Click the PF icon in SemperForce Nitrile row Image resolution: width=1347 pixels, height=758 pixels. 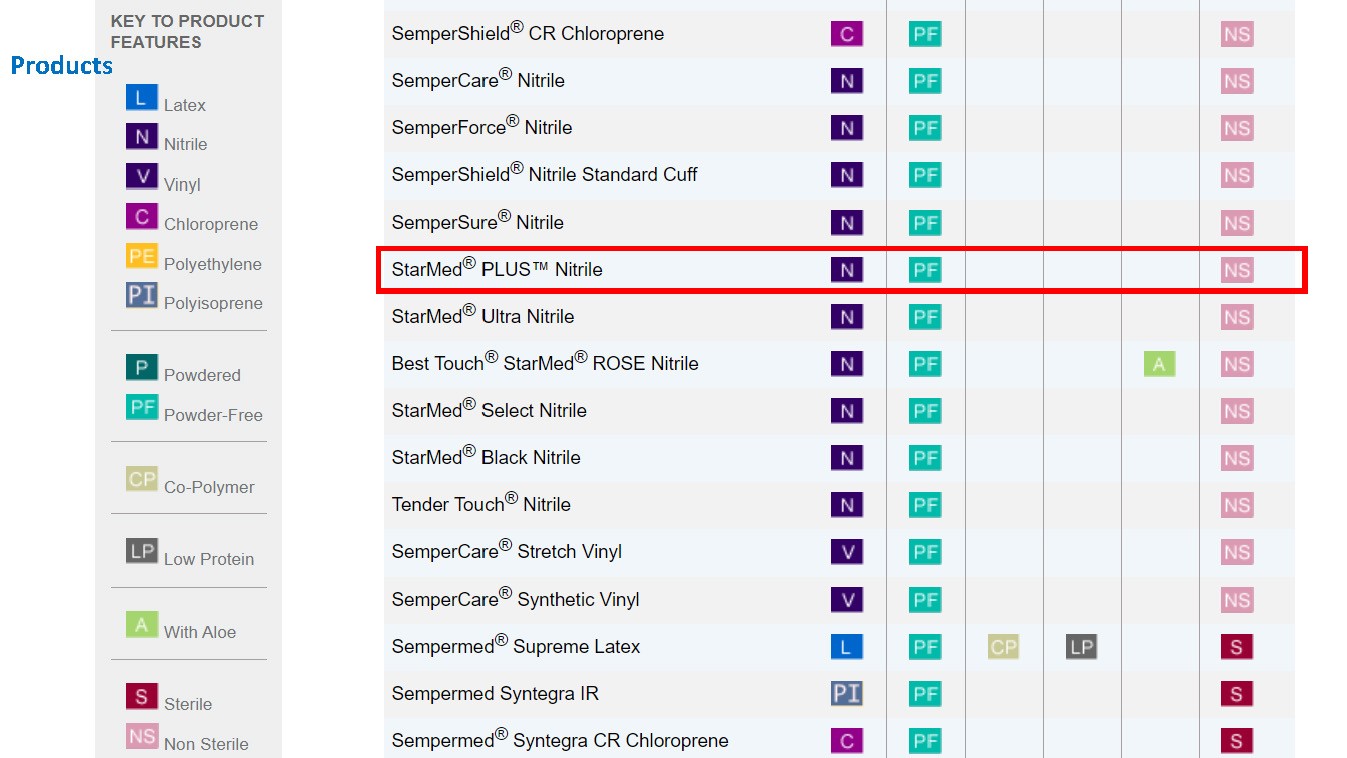pyautogui.click(x=926, y=128)
